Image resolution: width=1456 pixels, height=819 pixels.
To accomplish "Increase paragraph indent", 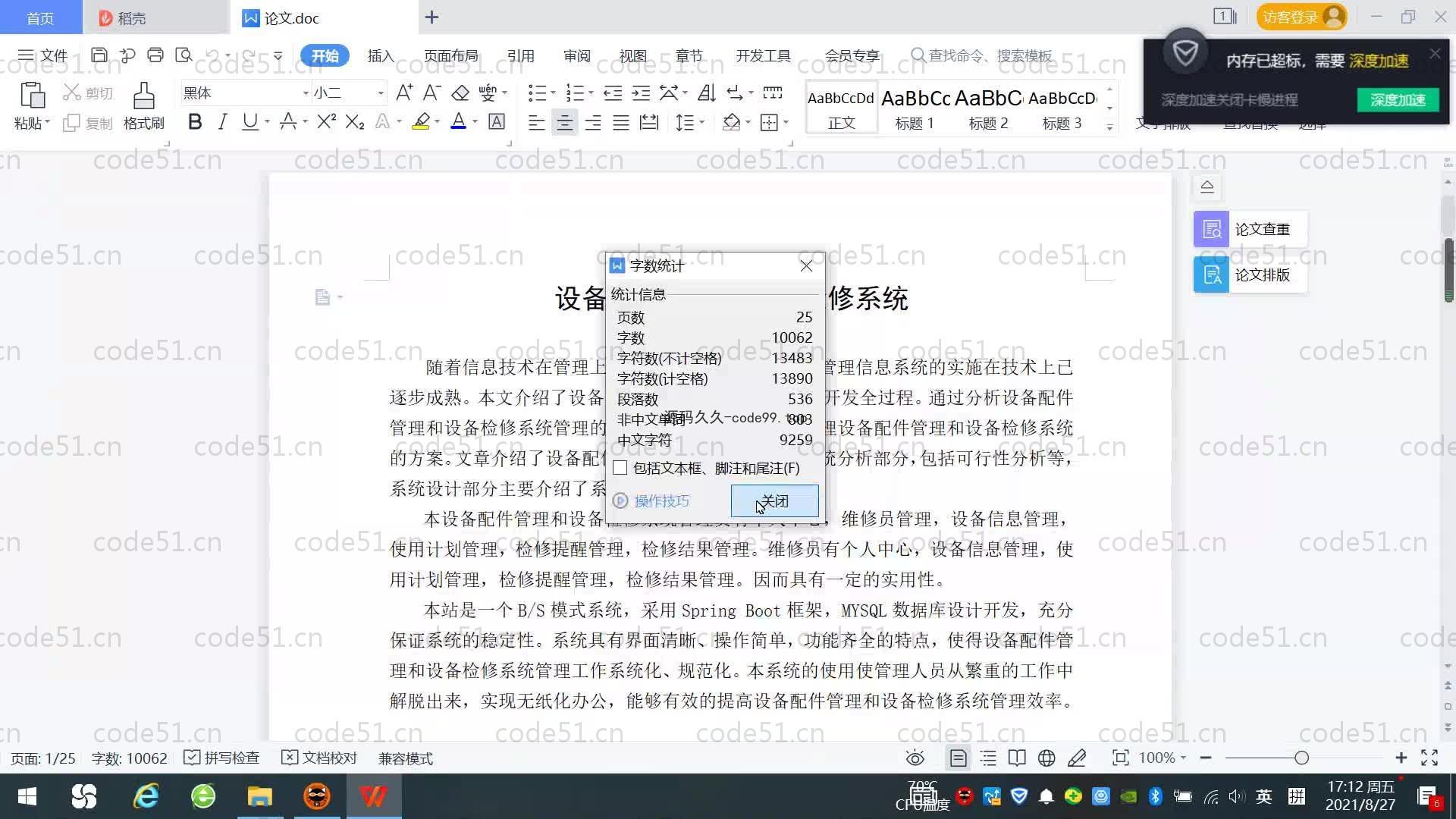I will click(641, 93).
